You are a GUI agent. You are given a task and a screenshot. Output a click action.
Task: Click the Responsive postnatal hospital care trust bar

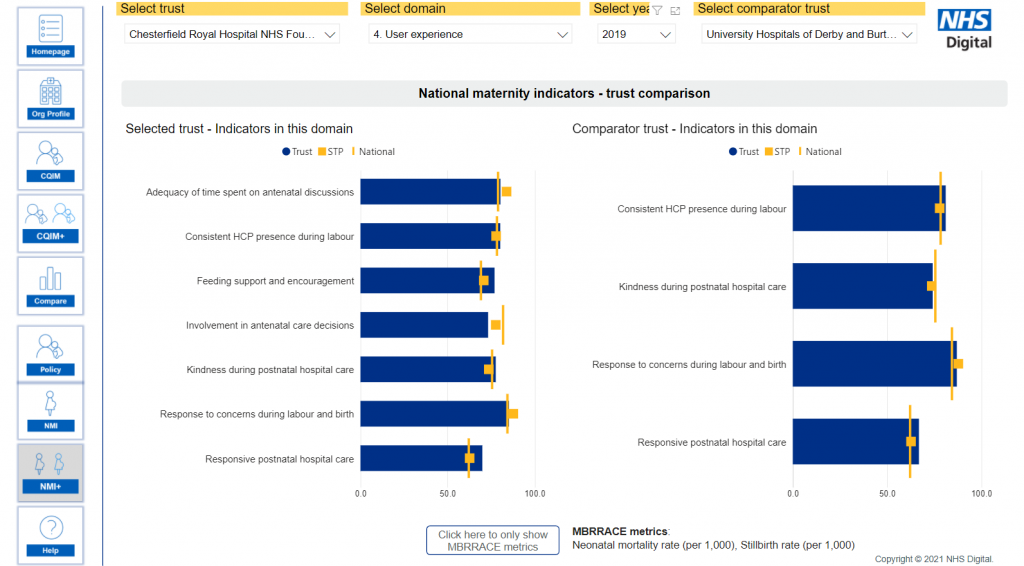[x=421, y=459]
